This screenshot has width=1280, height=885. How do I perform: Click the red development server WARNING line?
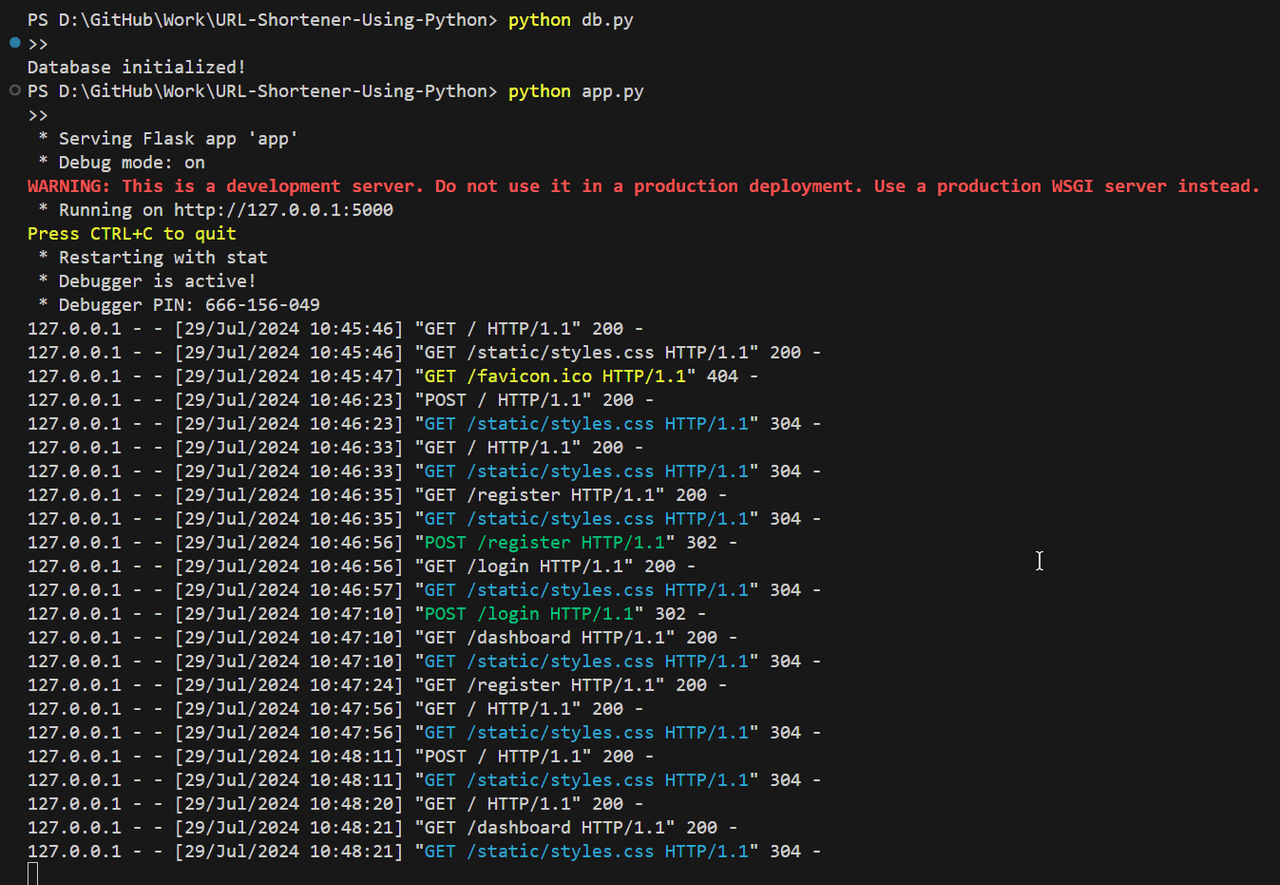pyautogui.click(x=643, y=186)
